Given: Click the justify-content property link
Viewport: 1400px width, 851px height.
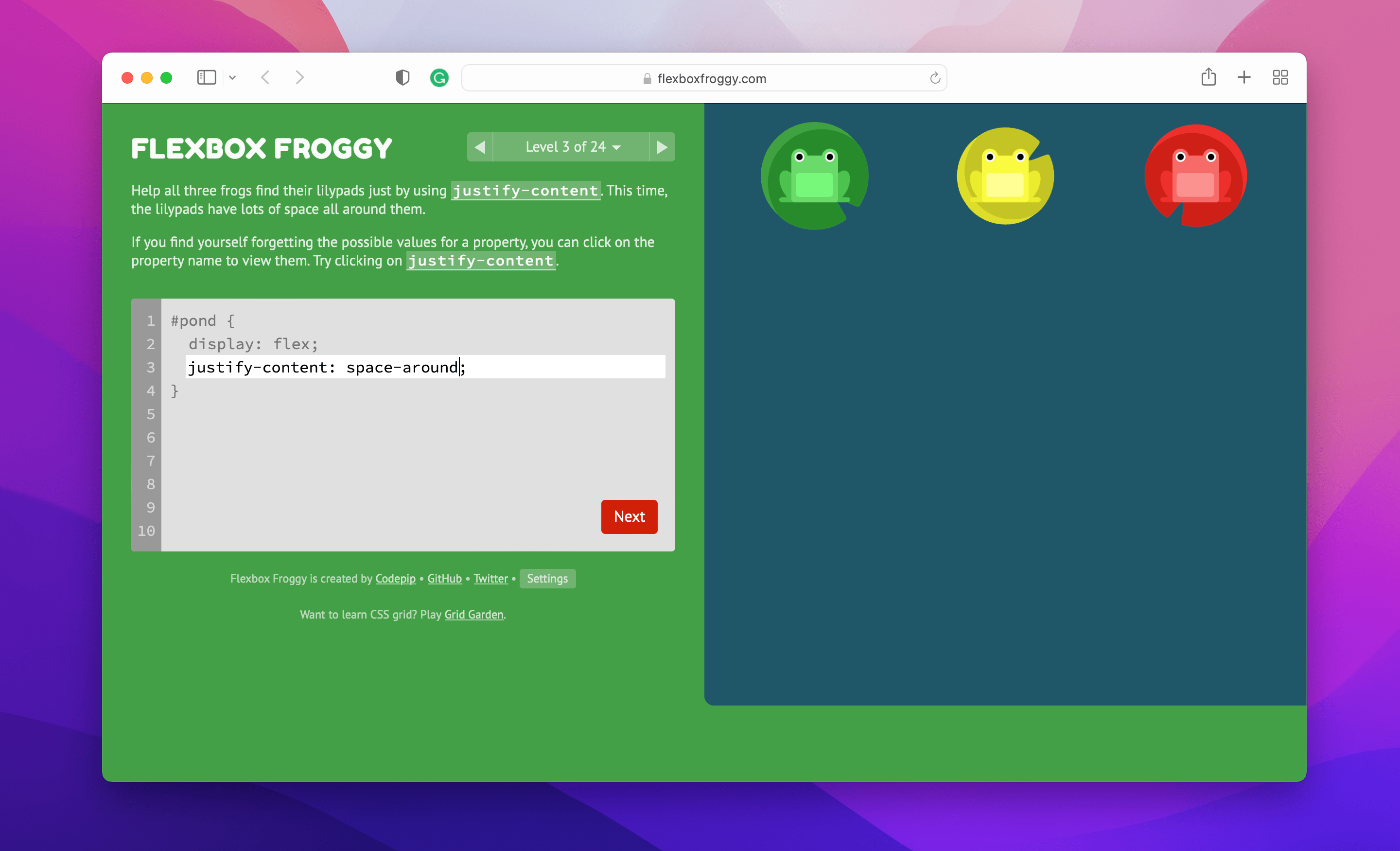Looking at the screenshot, I should 480,260.
